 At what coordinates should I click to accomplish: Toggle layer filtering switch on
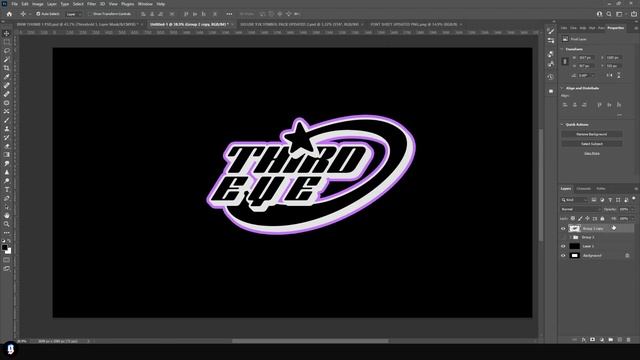click(634, 198)
